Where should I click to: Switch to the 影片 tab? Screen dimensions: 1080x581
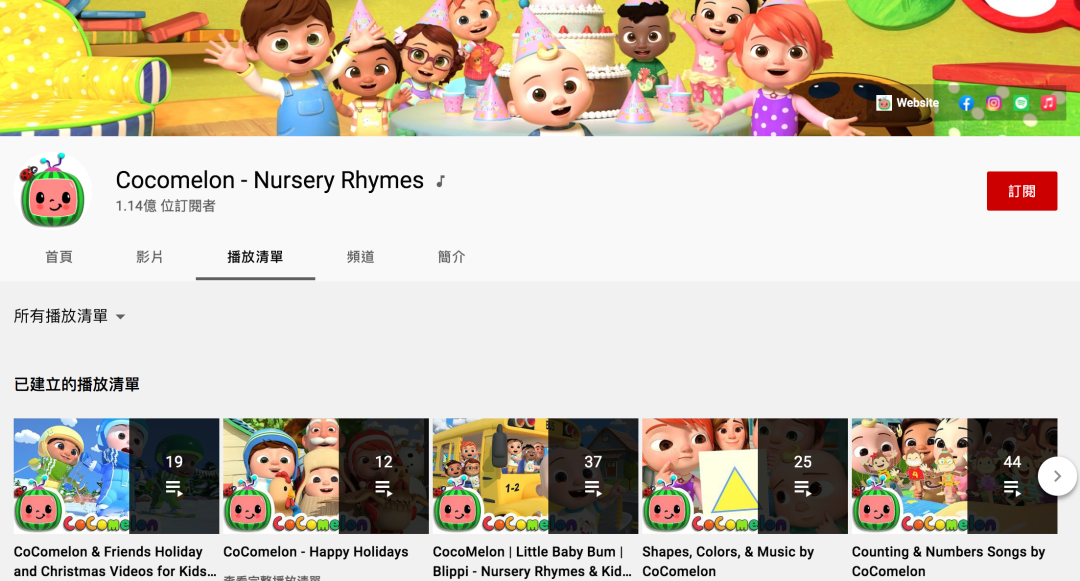tap(151, 256)
